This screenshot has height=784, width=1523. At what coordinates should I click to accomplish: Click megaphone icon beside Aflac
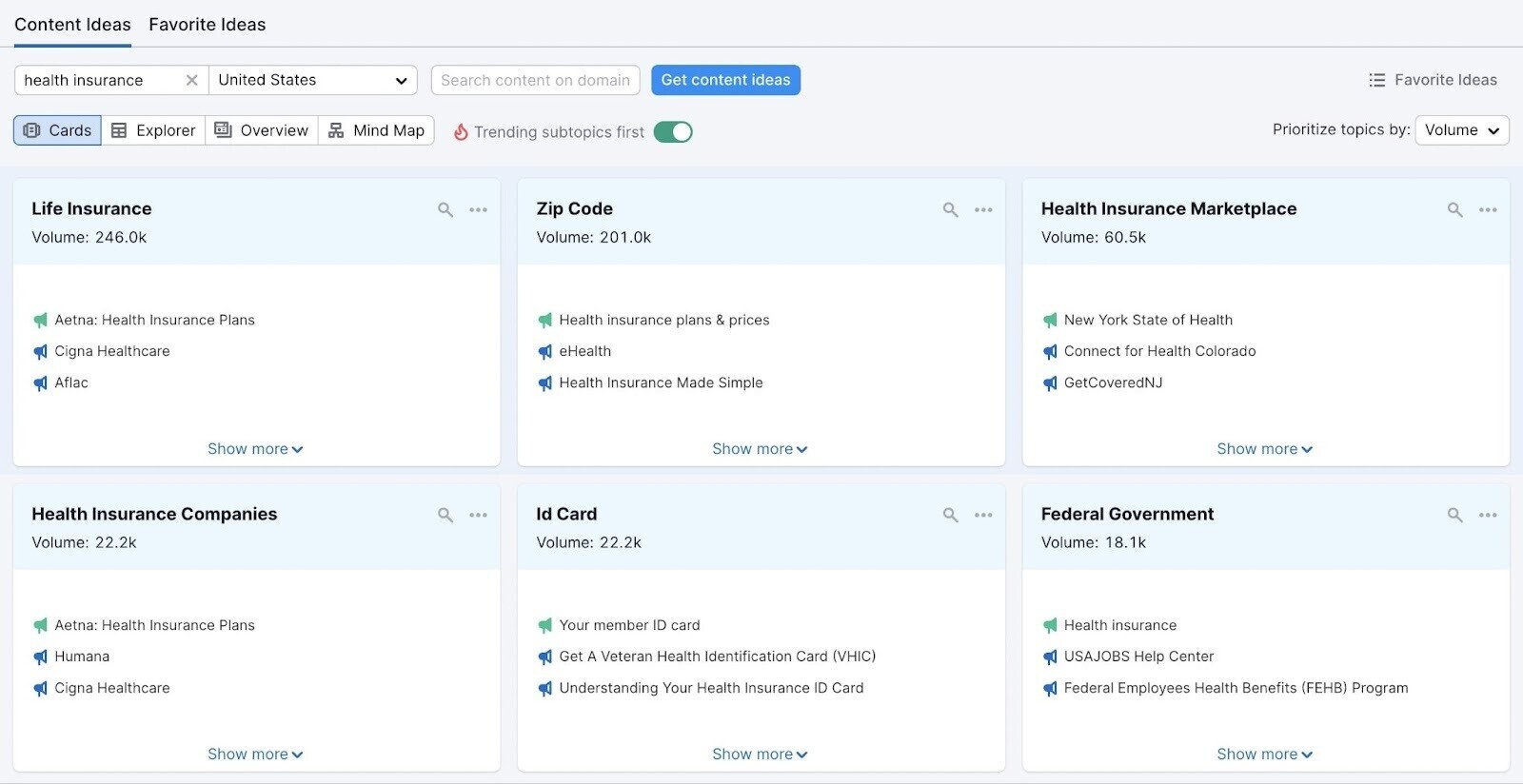(40, 383)
